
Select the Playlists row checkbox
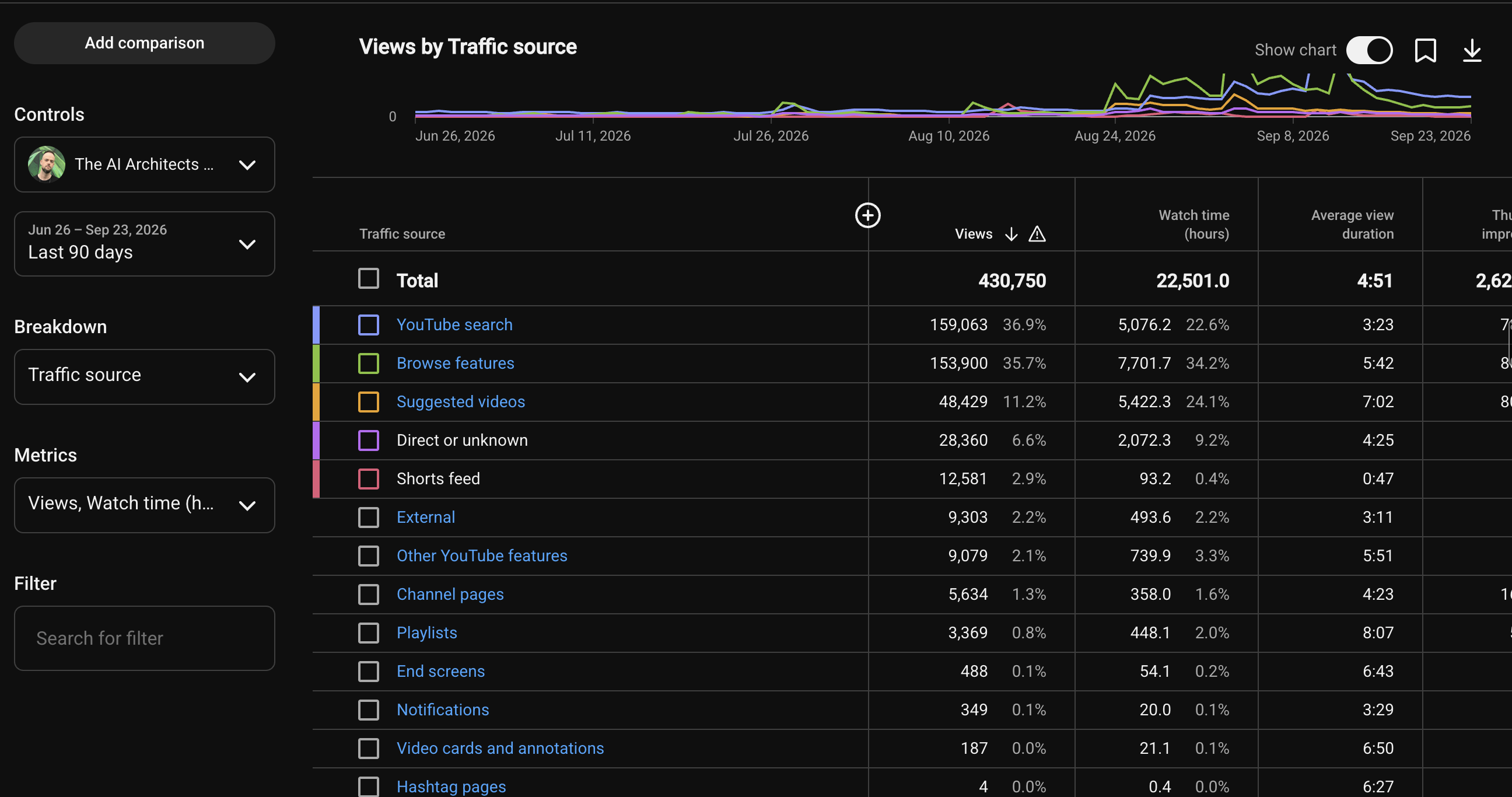[x=369, y=632]
